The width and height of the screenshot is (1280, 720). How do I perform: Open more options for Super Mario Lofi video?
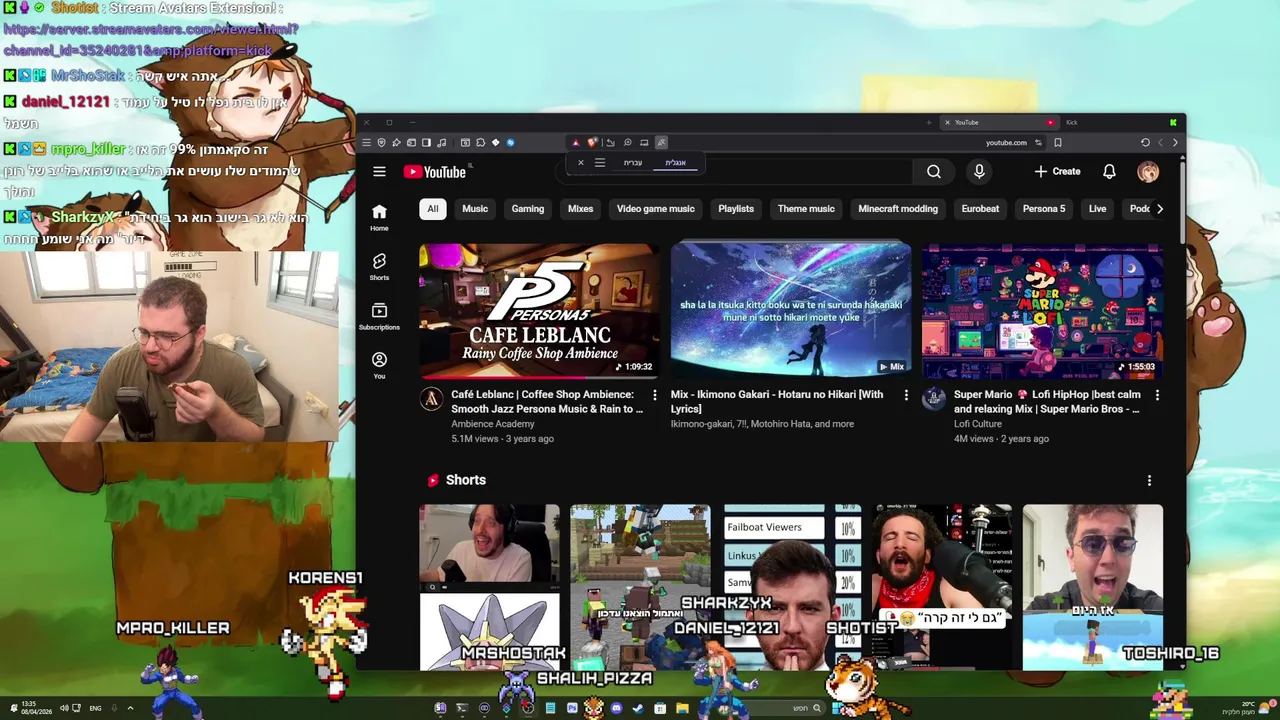tap(1157, 396)
